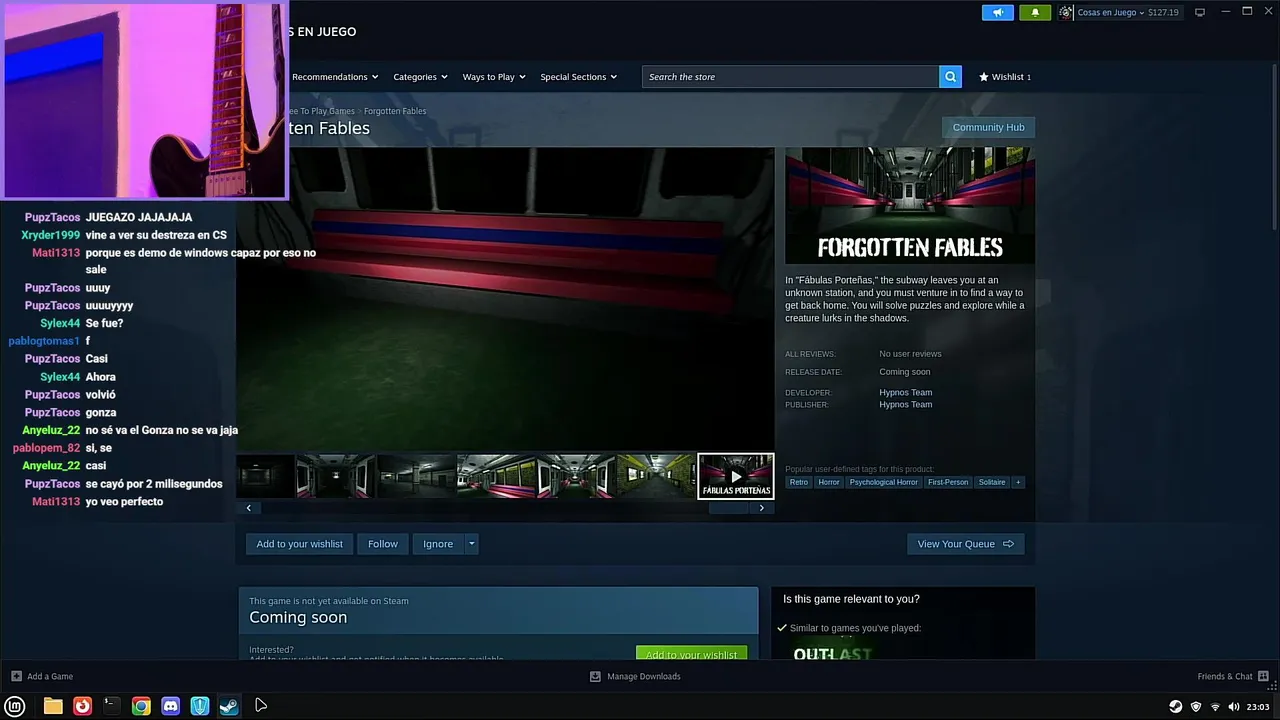The height and width of the screenshot is (720, 1280).
Task: Click the screenshot strip scrollbar handle
Action: (728, 508)
